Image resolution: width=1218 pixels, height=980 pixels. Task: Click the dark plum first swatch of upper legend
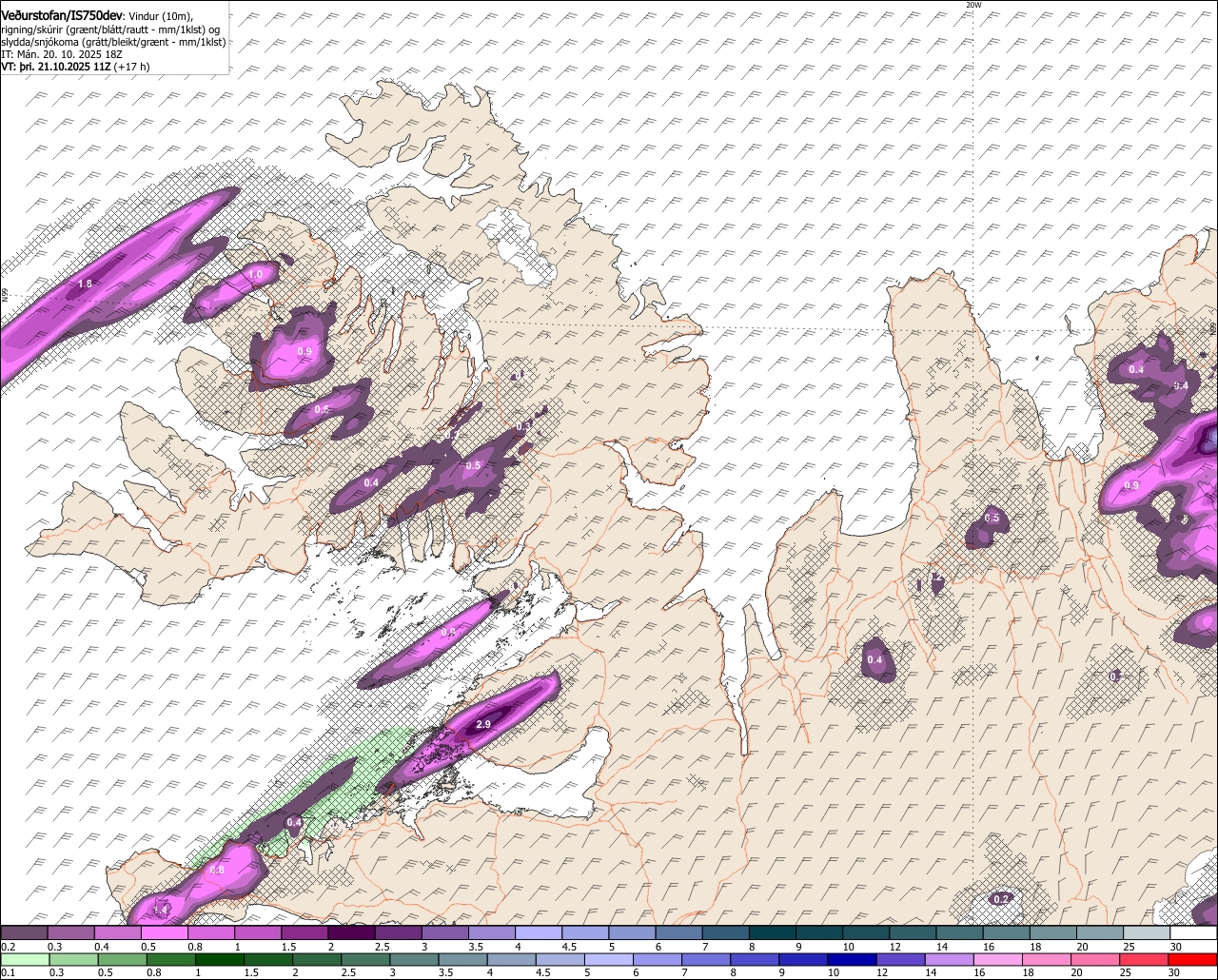point(24,933)
